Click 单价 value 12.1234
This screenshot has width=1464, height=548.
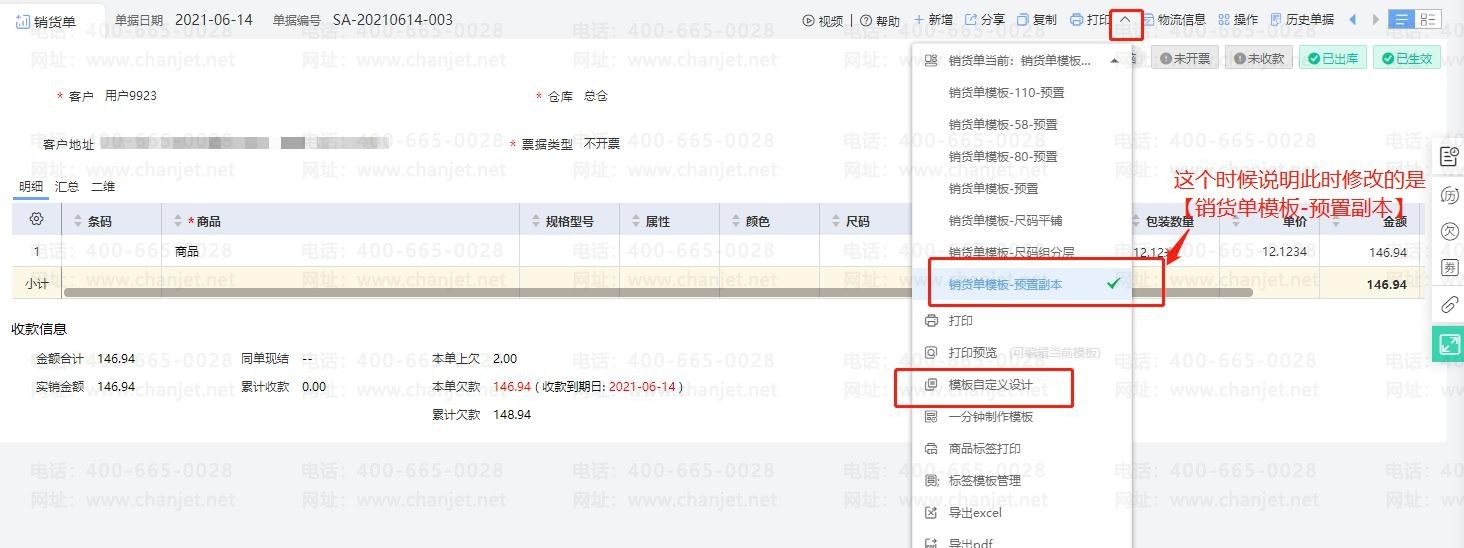click(1285, 252)
